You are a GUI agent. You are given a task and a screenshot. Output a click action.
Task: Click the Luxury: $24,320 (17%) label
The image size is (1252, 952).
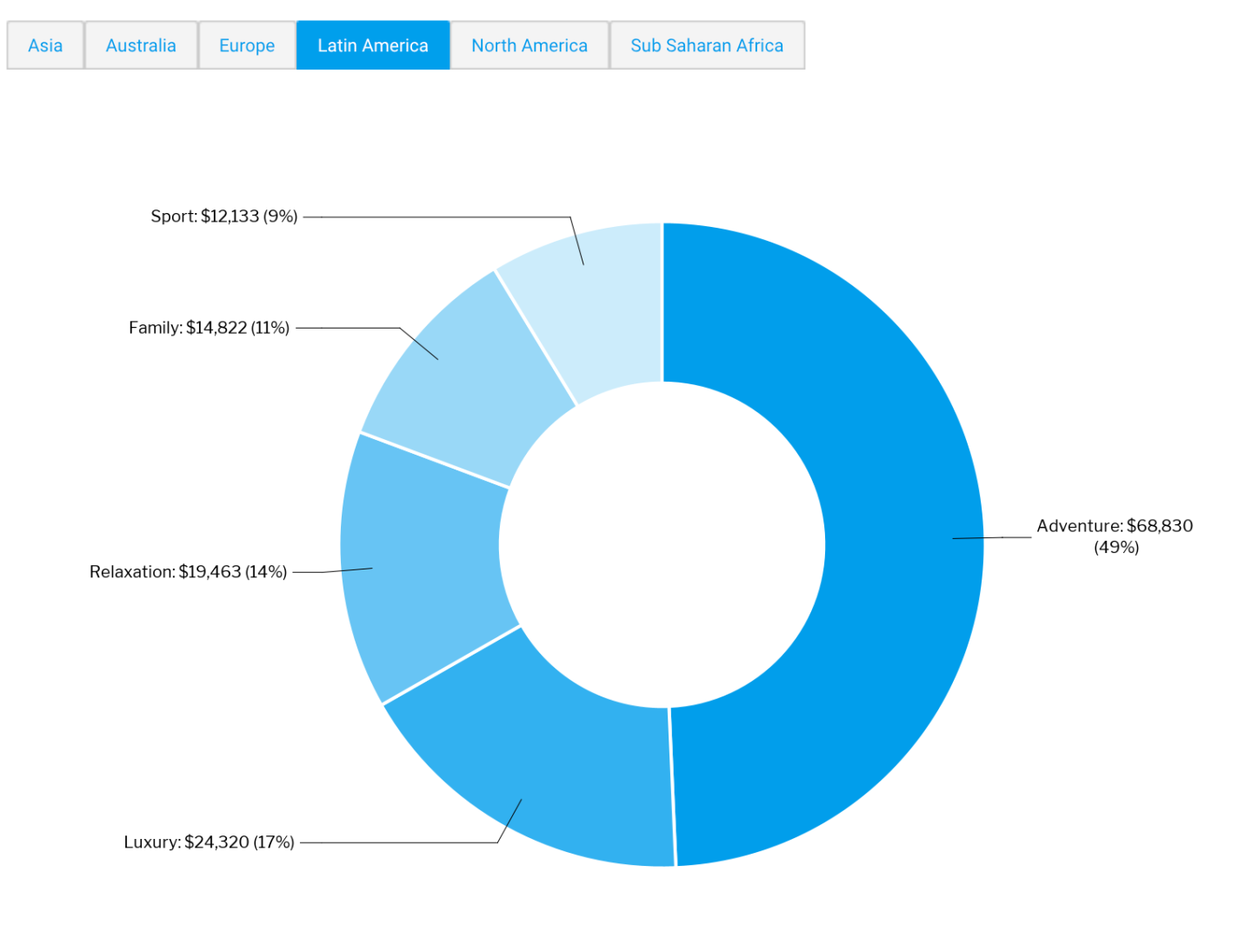point(209,842)
